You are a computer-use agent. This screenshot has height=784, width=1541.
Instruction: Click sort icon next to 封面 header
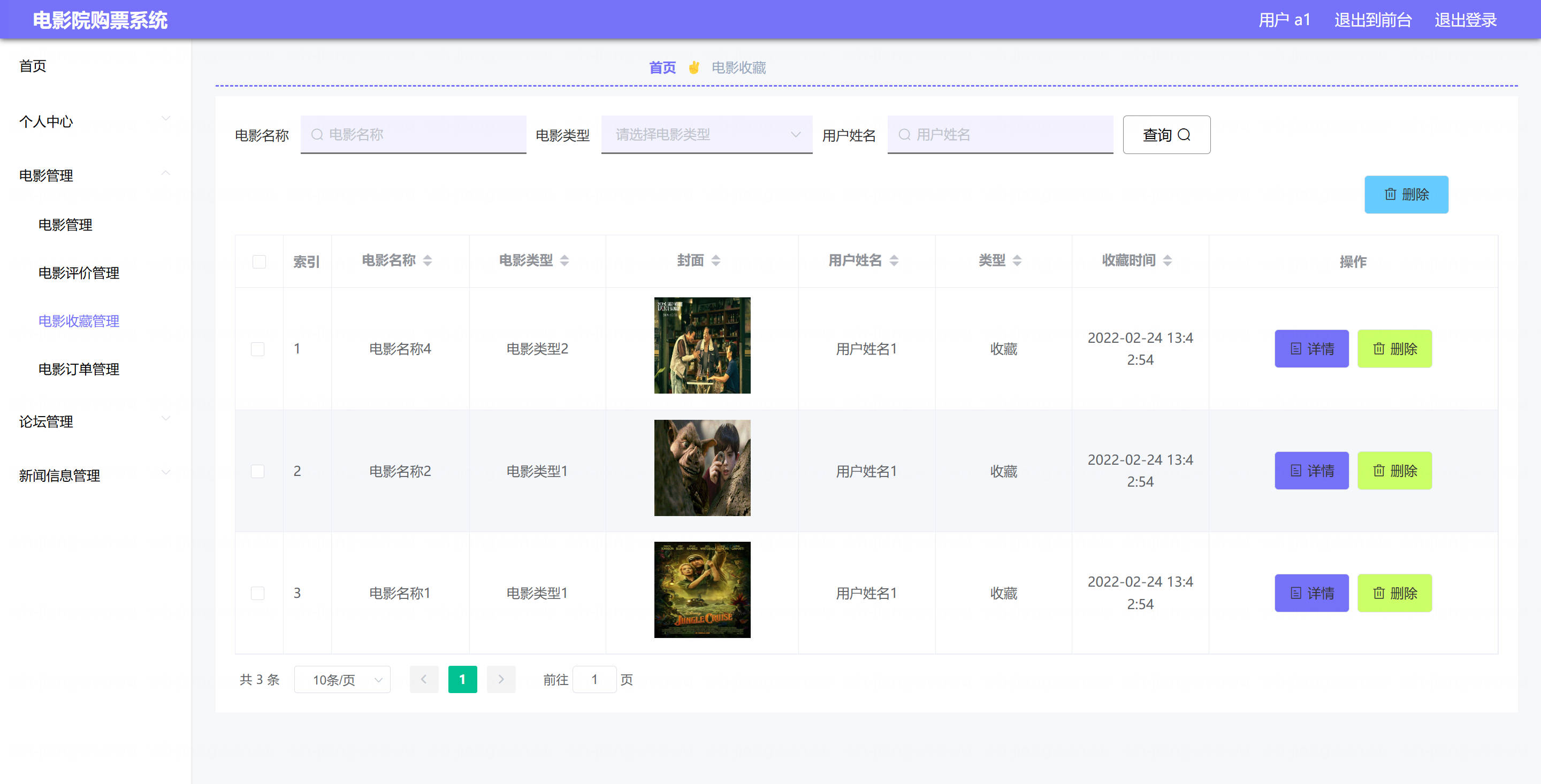[x=715, y=261]
